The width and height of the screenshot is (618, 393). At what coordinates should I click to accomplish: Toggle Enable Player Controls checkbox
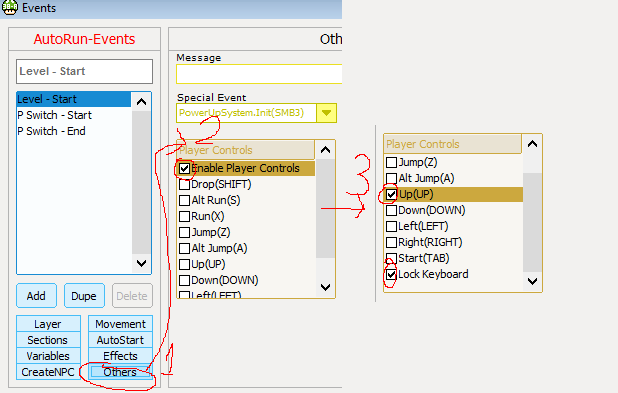point(184,169)
